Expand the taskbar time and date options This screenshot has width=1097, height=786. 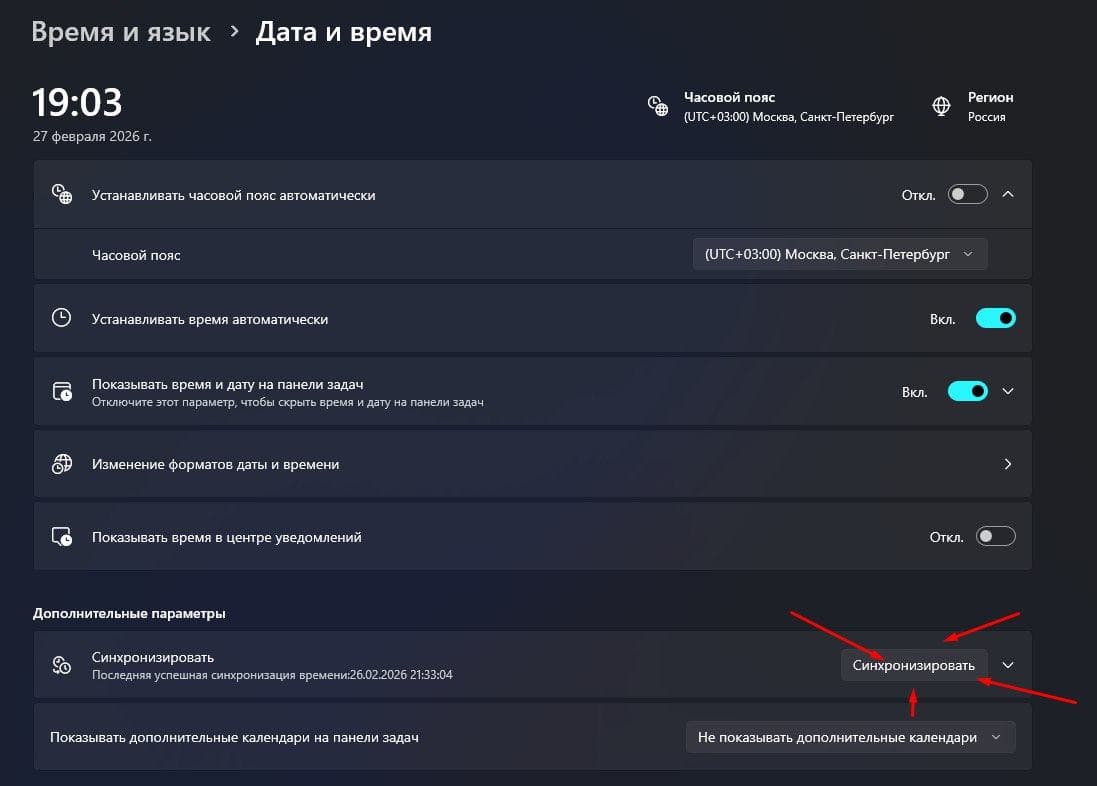[1008, 391]
